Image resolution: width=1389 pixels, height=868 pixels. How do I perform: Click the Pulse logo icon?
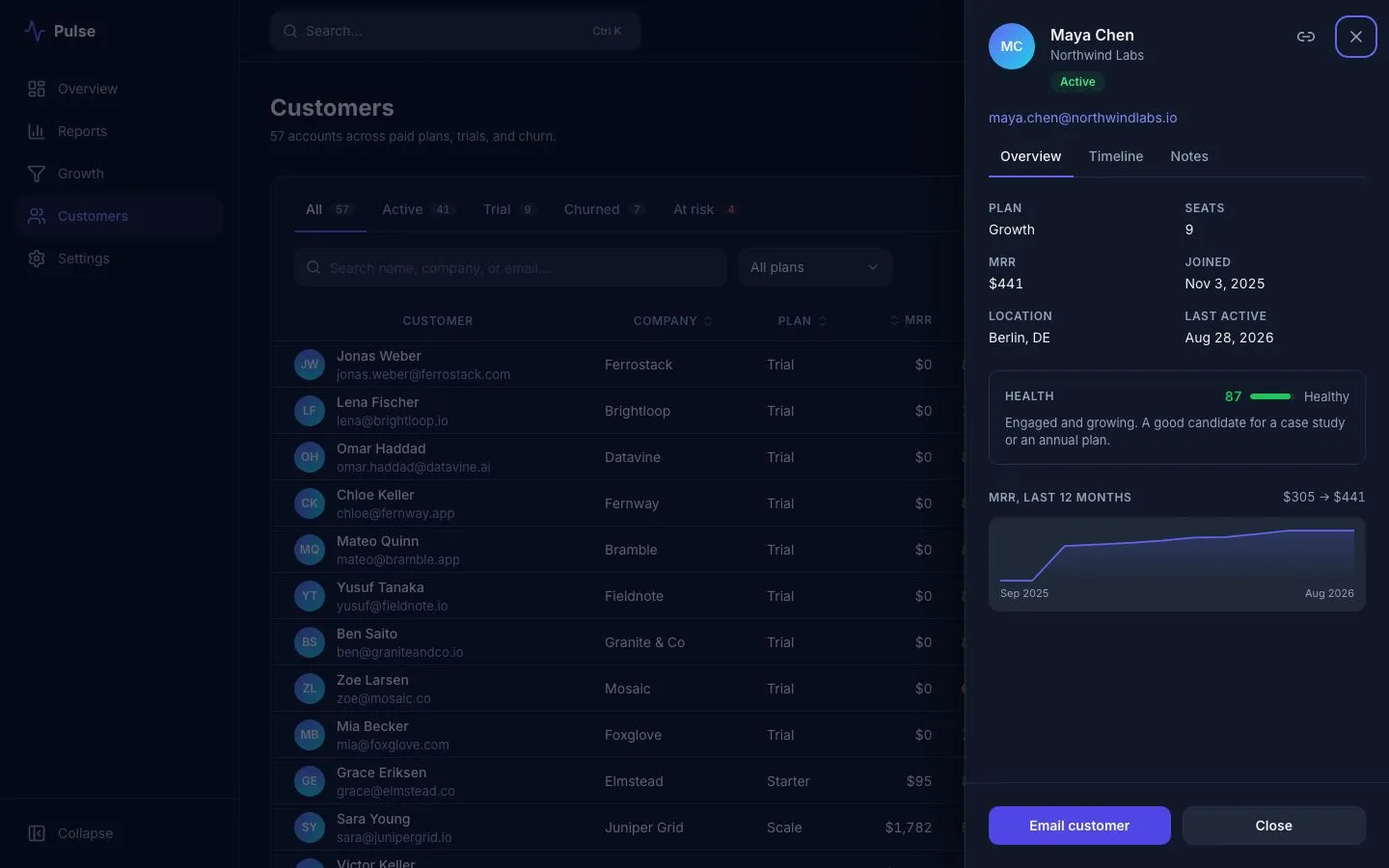(35, 31)
